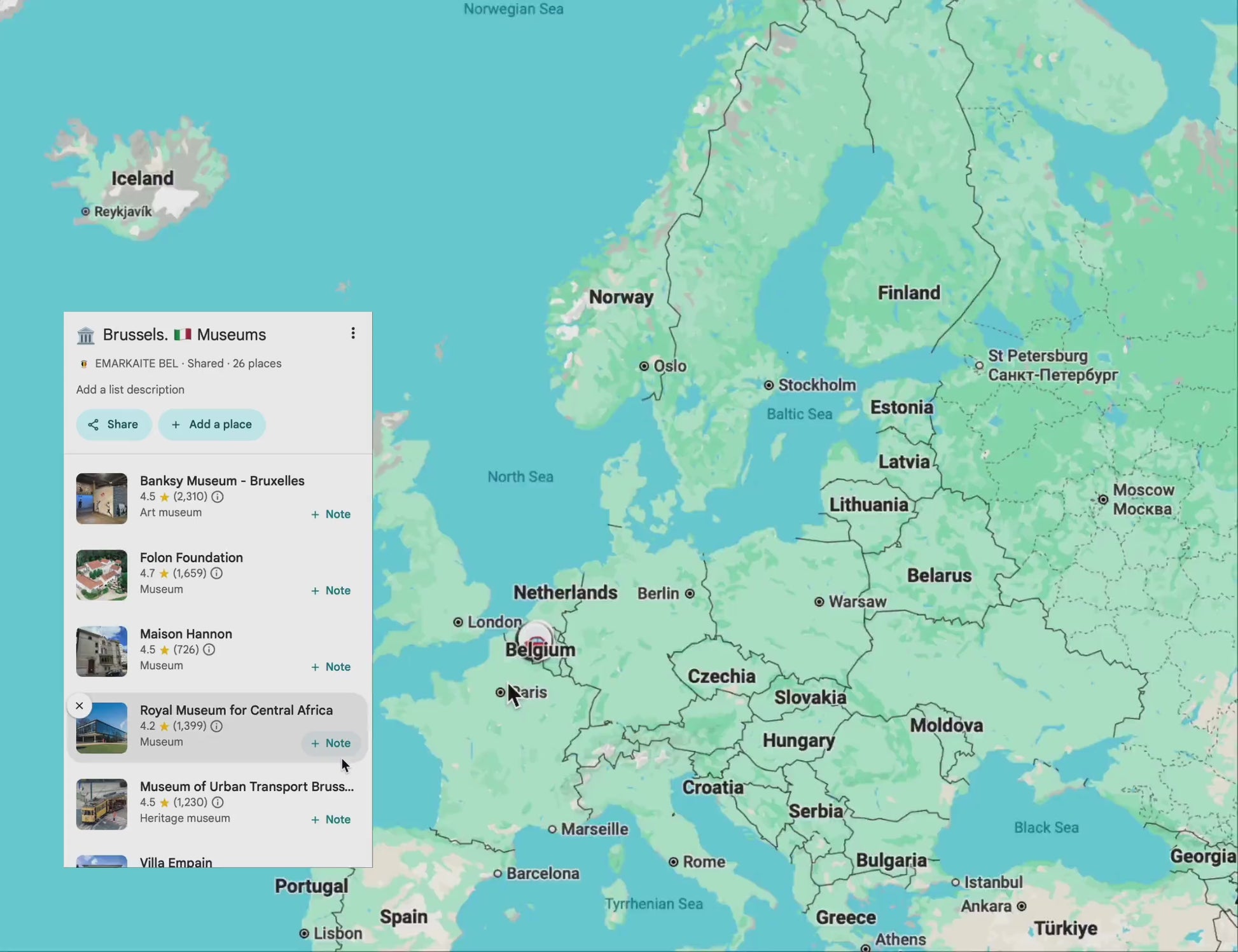Click the Add a list description field

(130, 389)
